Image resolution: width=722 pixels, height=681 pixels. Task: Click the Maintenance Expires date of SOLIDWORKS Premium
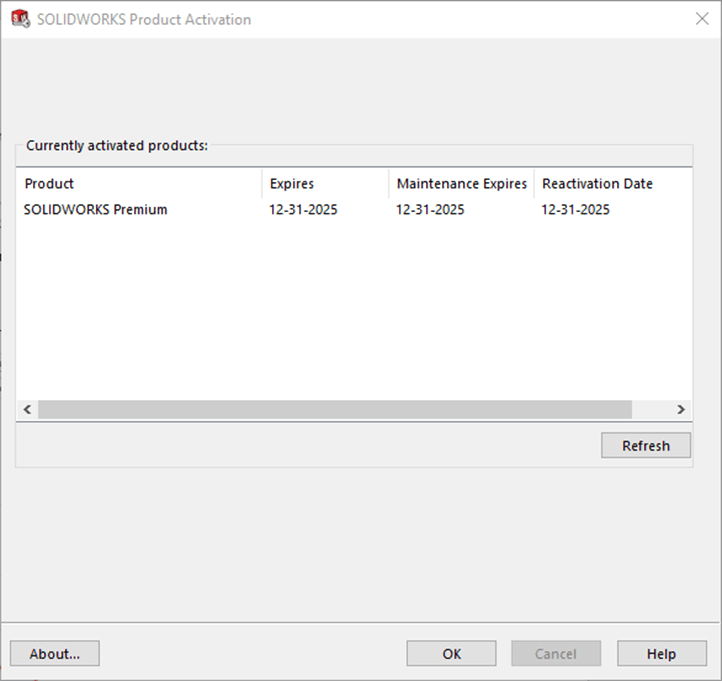coord(430,210)
